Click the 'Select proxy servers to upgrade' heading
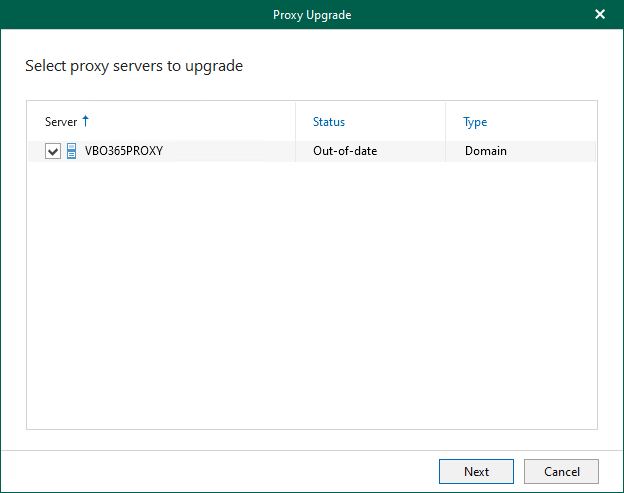Image resolution: width=624 pixels, height=493 pixels. click(x=134, y=67)
